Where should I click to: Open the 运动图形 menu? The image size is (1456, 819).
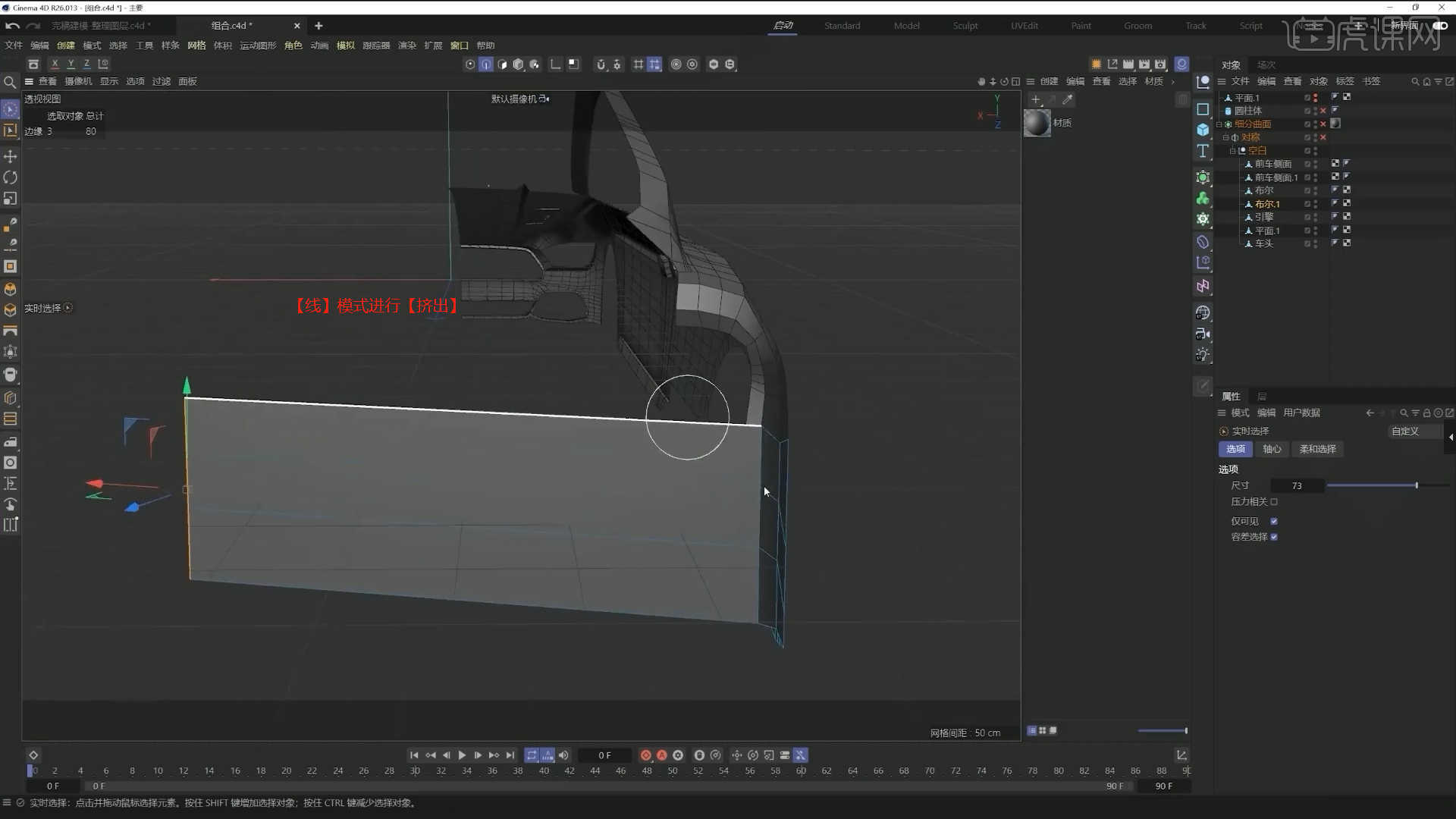(x=258, y=45)
